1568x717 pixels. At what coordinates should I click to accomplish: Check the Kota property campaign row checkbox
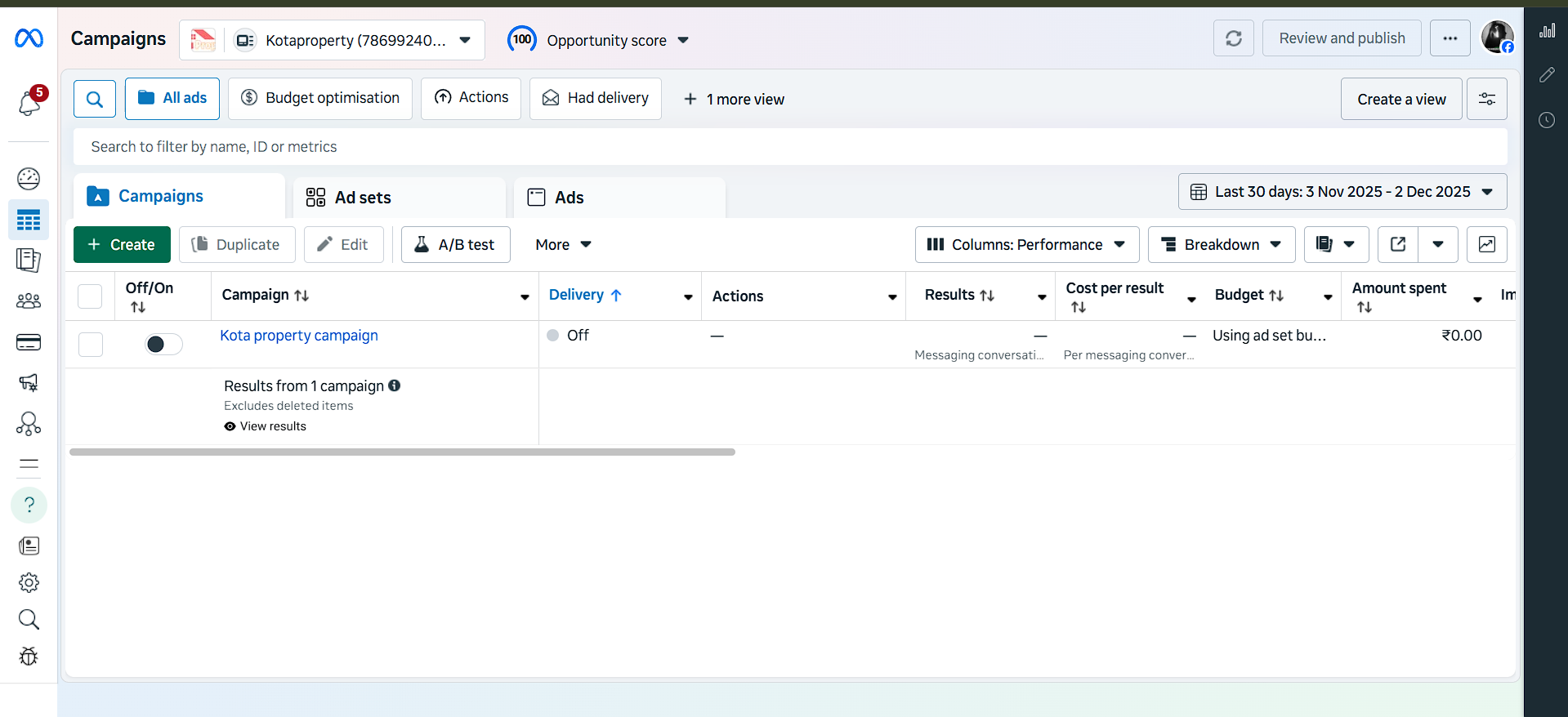point(90,344)
